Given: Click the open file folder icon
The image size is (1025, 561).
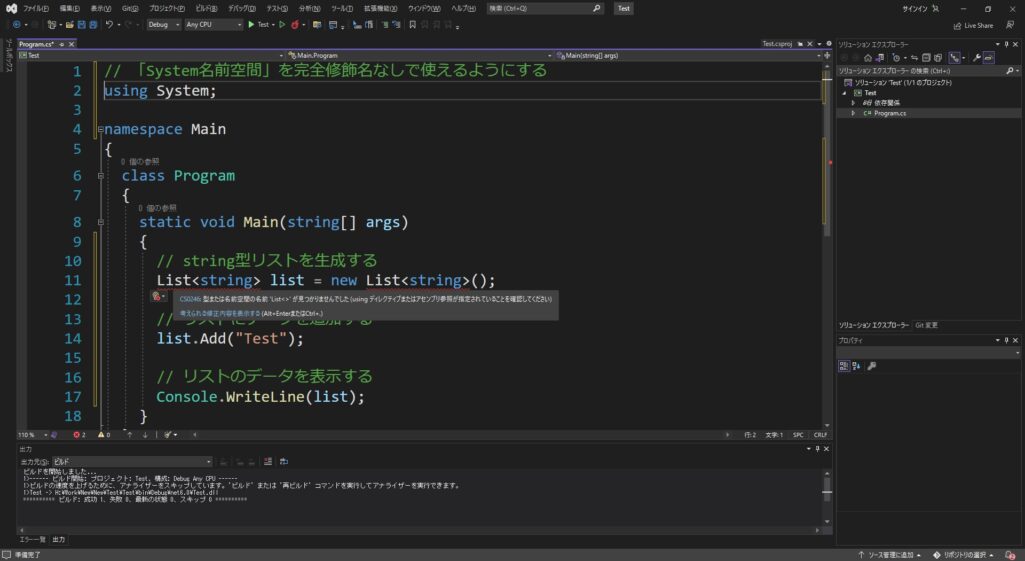Looking at the screenshot, I should (x=69, y=24).
